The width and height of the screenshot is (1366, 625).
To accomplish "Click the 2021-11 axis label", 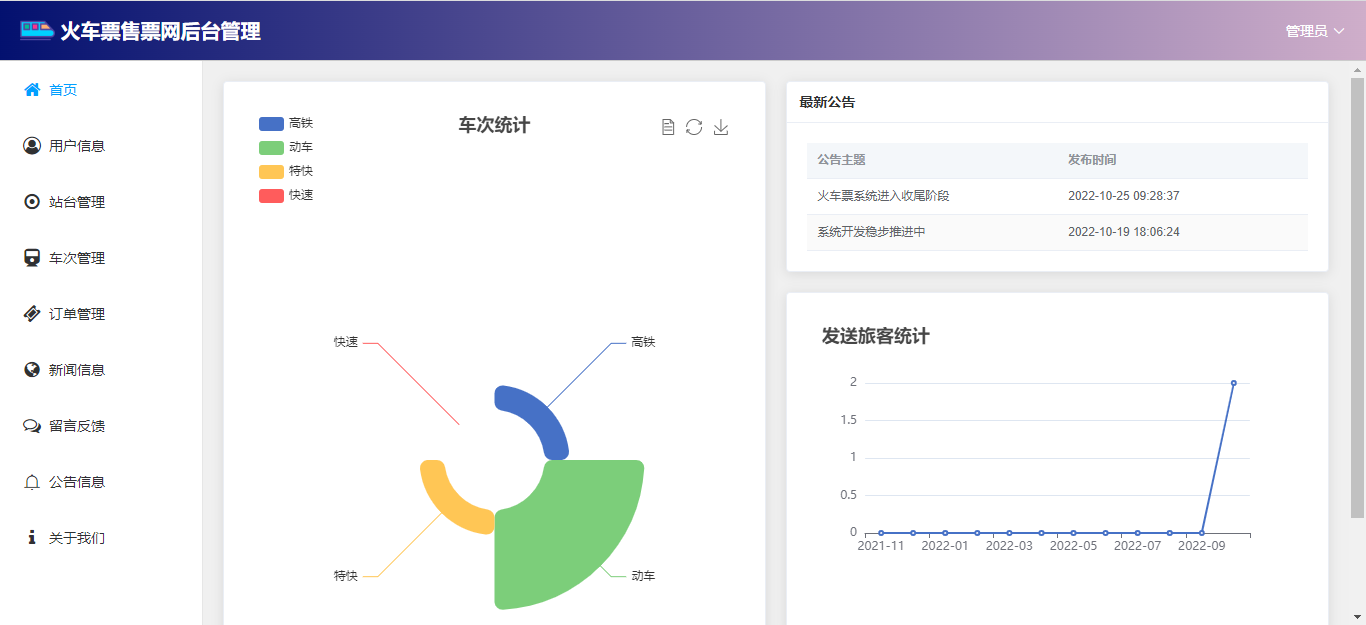I will pos(881,546).
